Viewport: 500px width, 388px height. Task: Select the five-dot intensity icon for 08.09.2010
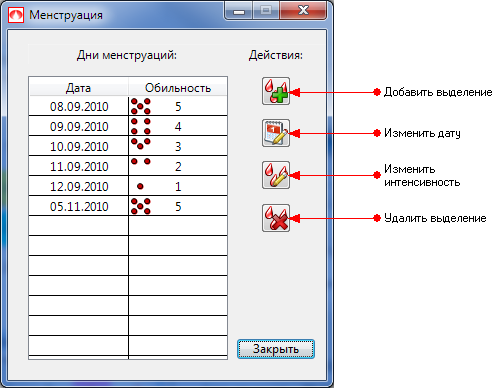pyautogui.click(x=141, y=106)
